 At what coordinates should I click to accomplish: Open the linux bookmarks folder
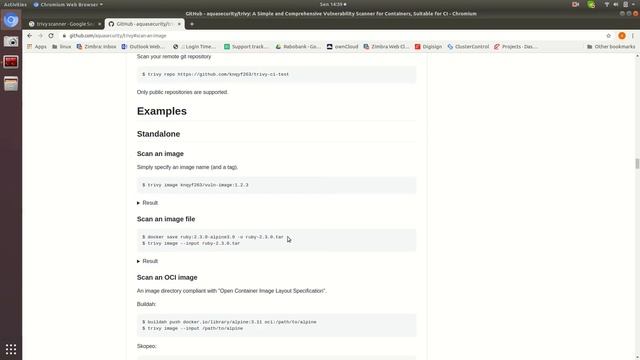(x=62, y=47)
